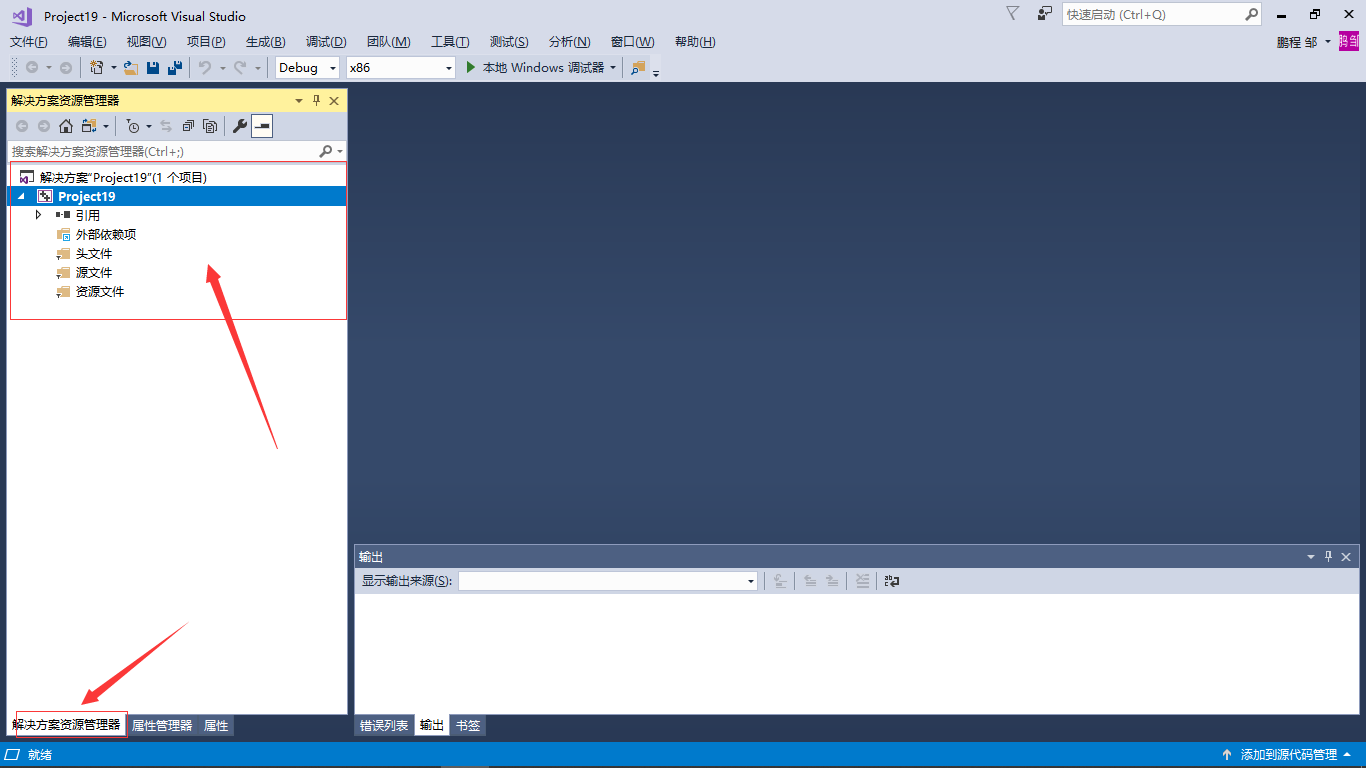Toggle Word Wrap in the 输出 panel
The image size is (1366, 768).
pos(890,581)
